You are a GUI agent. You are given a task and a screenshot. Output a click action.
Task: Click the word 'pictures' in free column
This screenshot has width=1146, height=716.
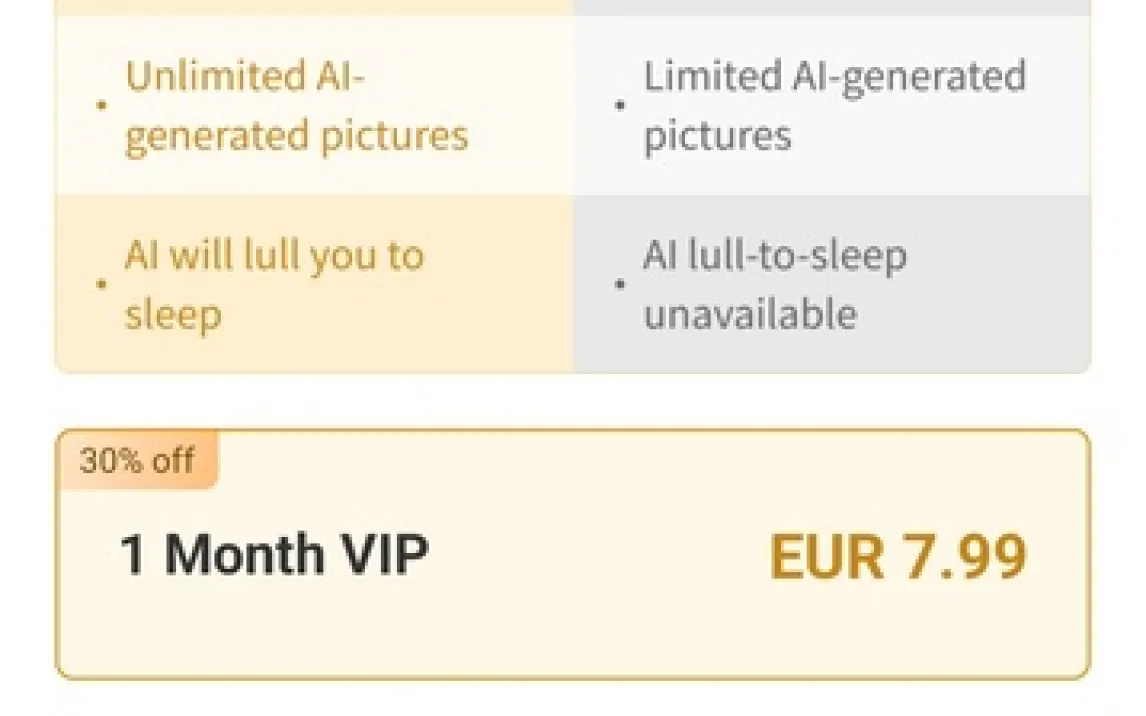[717, 136]
